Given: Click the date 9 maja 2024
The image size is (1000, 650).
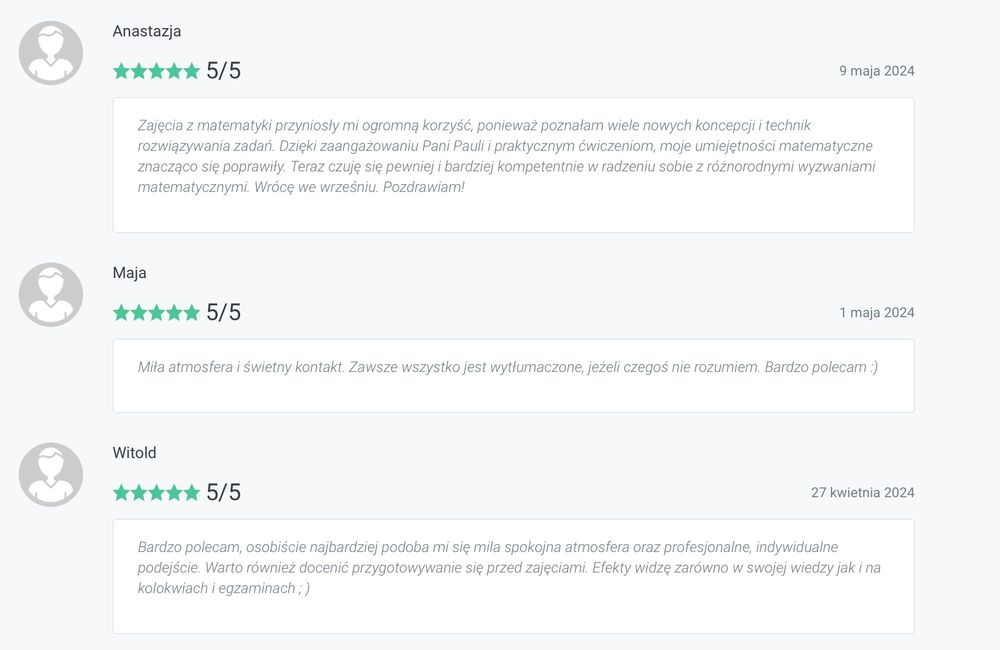Looking at the screenshot, I should 876,71.
